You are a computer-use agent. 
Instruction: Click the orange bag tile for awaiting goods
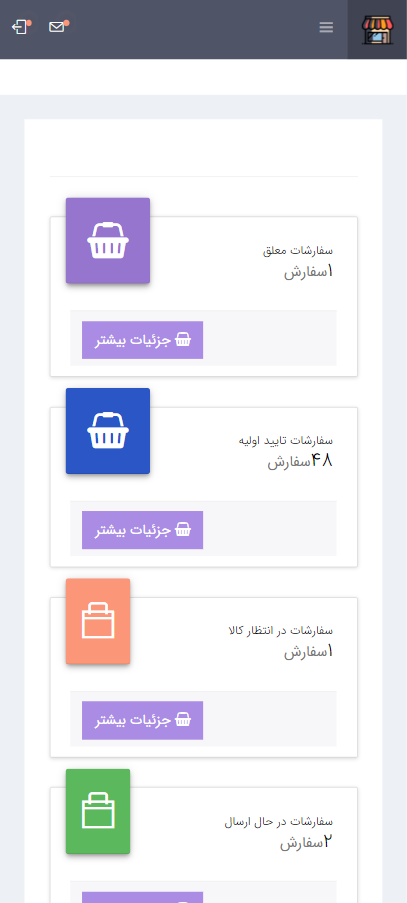click(98, 621)
